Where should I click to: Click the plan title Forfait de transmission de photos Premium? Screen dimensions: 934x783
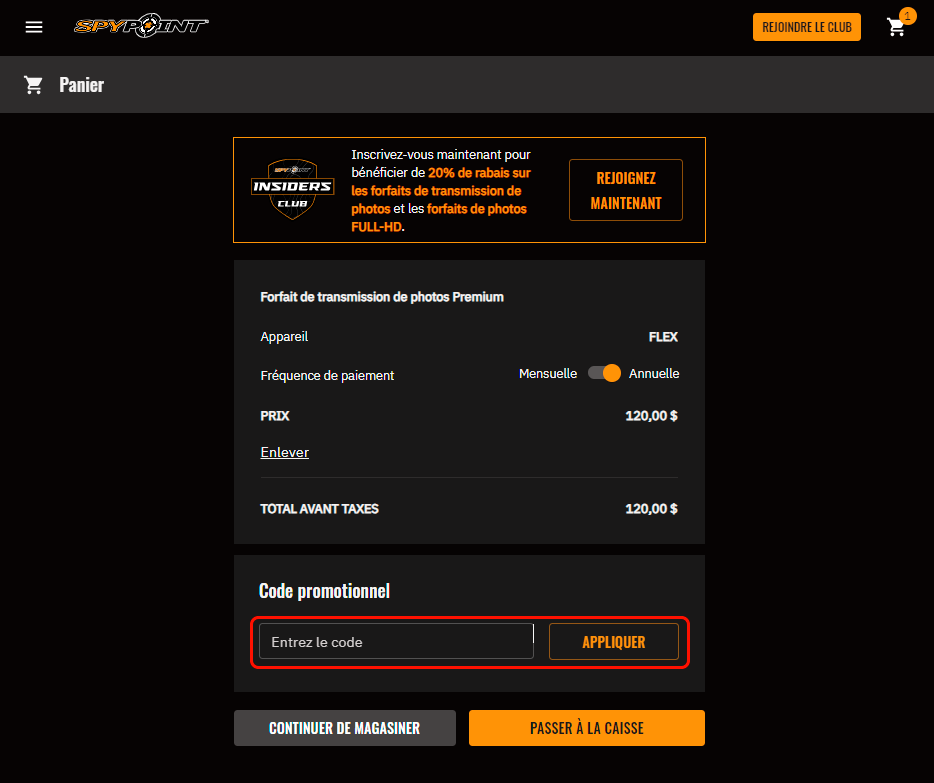(382, 297)
